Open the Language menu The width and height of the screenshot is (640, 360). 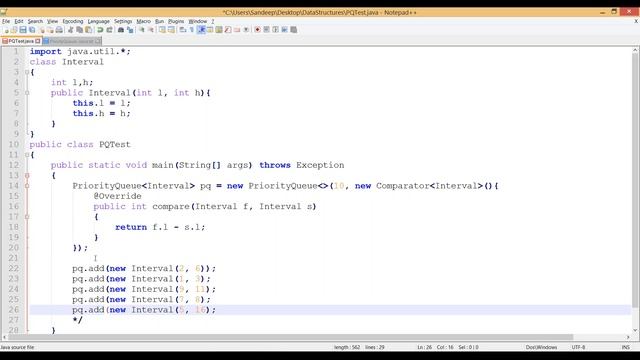pyautogui.click(x=98, y=21)
